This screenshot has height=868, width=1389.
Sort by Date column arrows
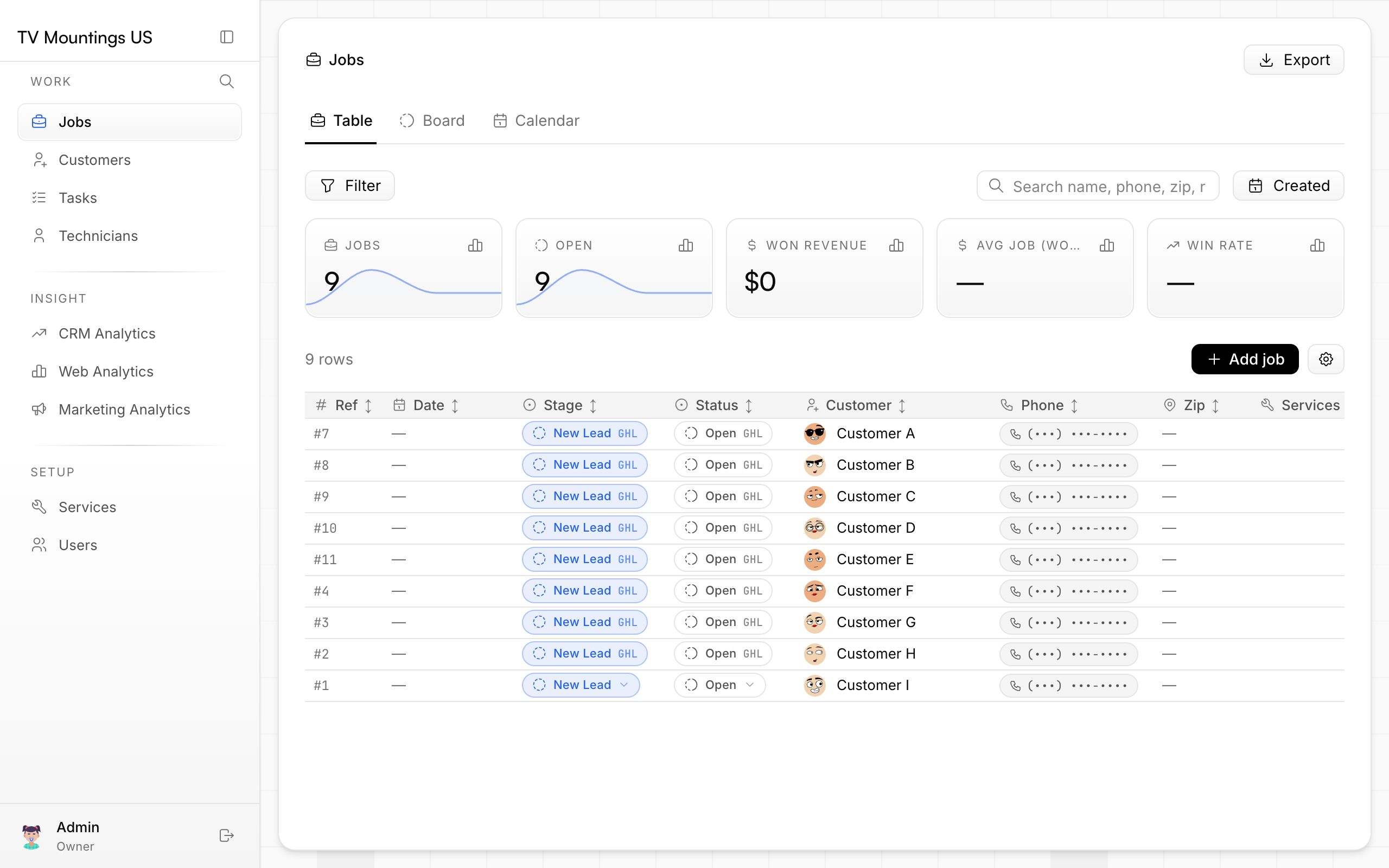coord(455,406)
